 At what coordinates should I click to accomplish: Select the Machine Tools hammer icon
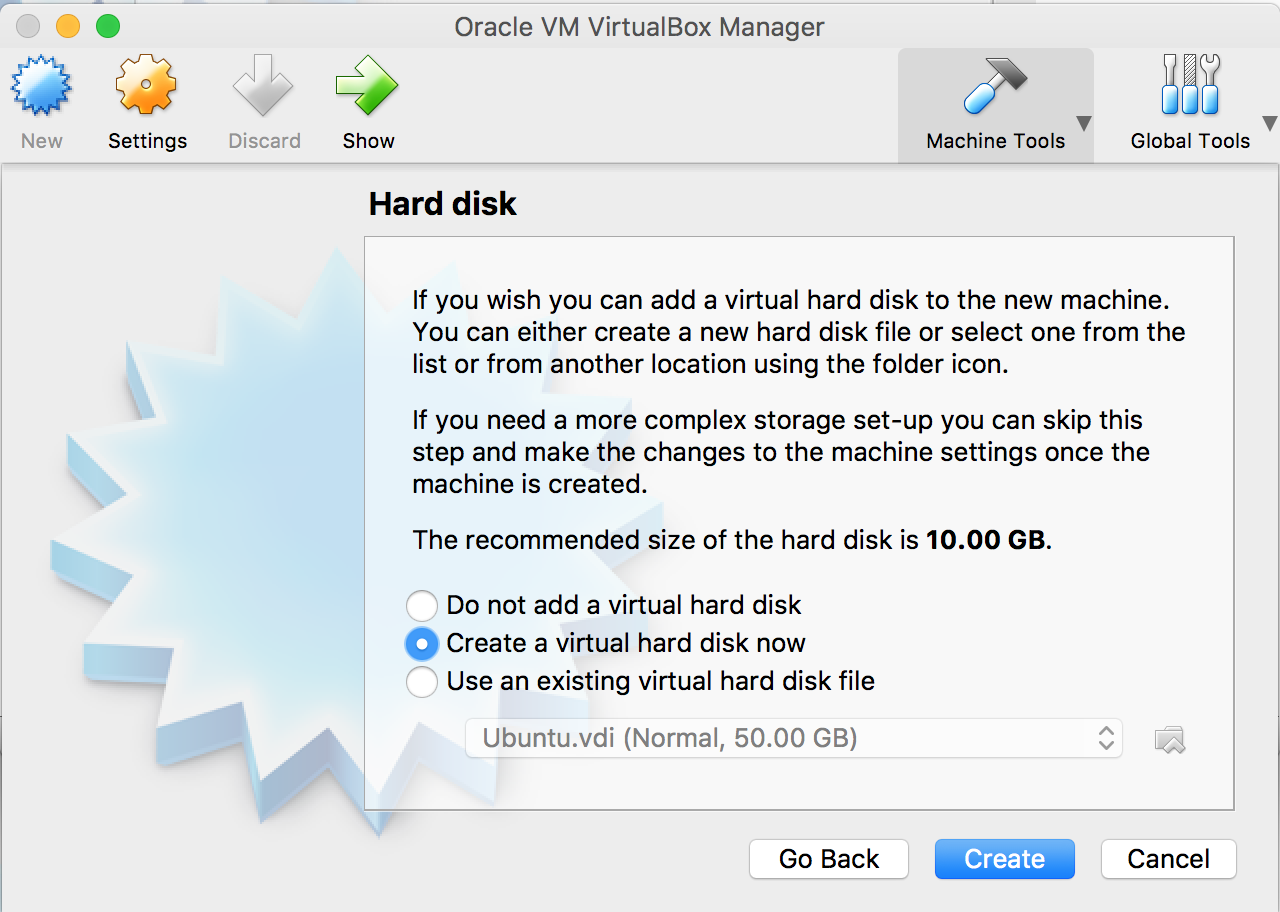point(995,87)
